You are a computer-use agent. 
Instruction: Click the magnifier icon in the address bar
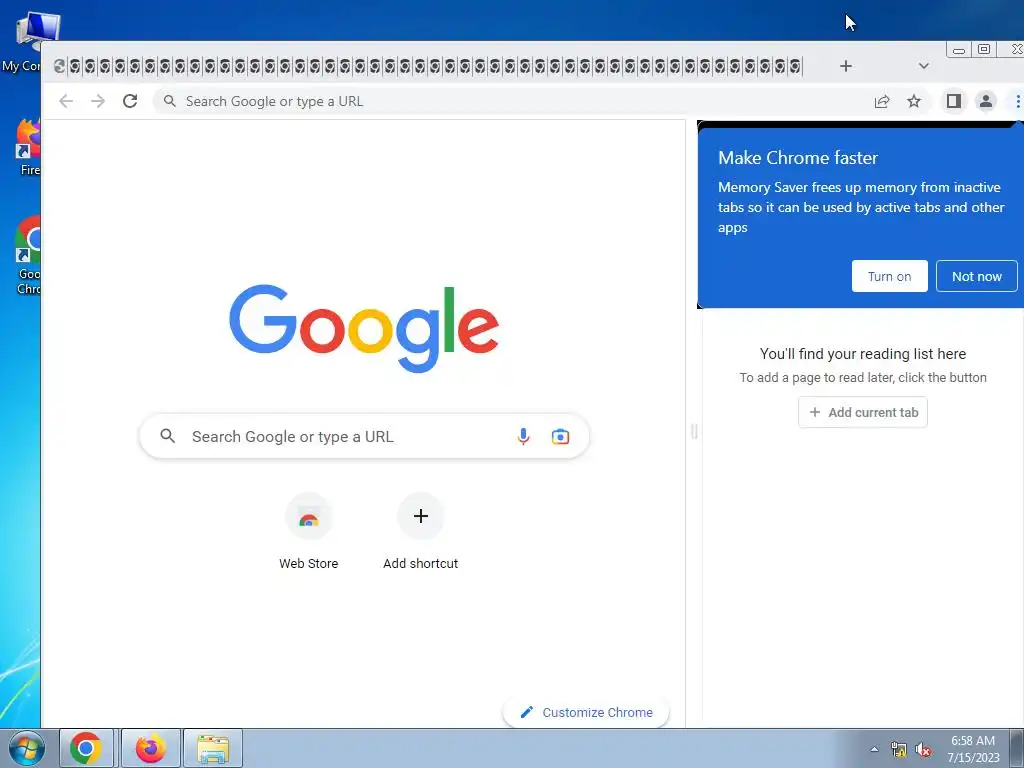click(x=169, y=101)
